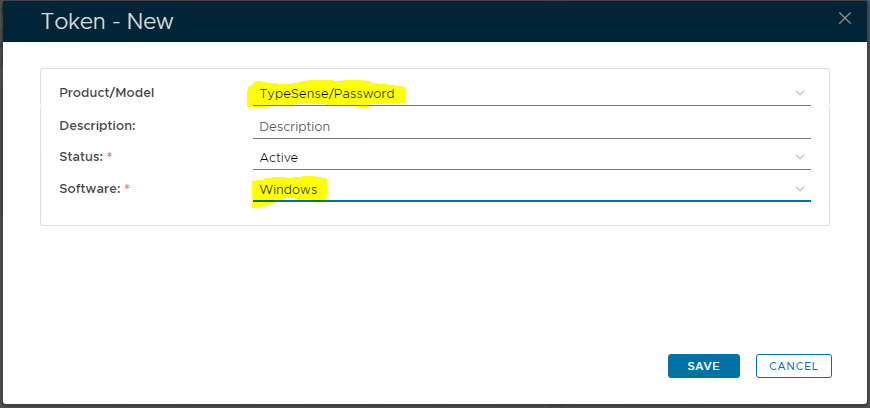Click the TypeSense/Password selected value
Screen dimensions: 870x408
click(327, 94)
